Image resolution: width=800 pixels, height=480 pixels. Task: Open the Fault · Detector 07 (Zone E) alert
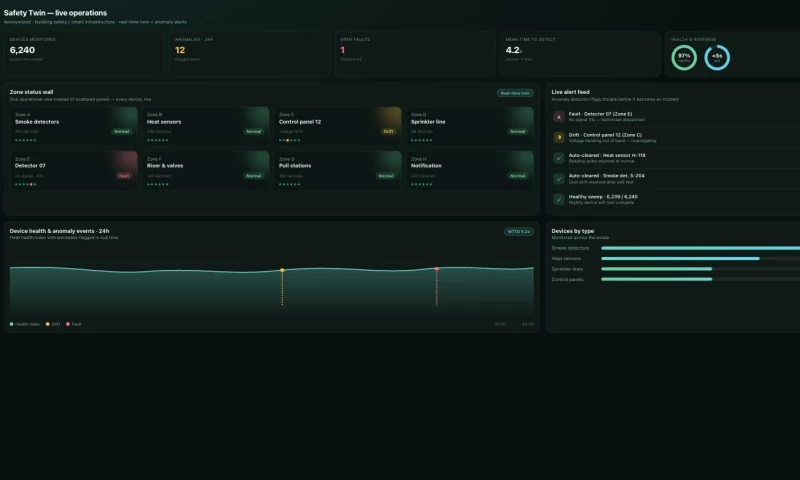tap(676, 117)
